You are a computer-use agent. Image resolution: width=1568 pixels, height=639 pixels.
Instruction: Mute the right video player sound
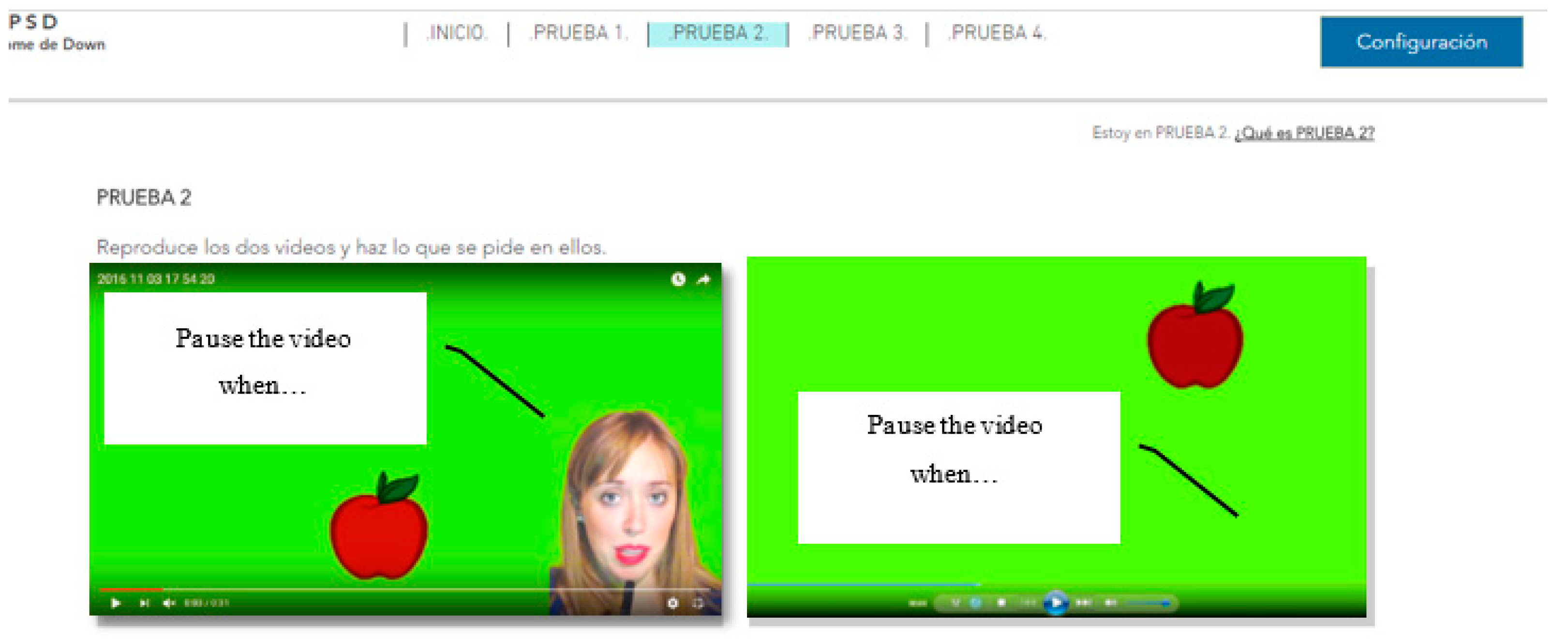point(1111,602)
